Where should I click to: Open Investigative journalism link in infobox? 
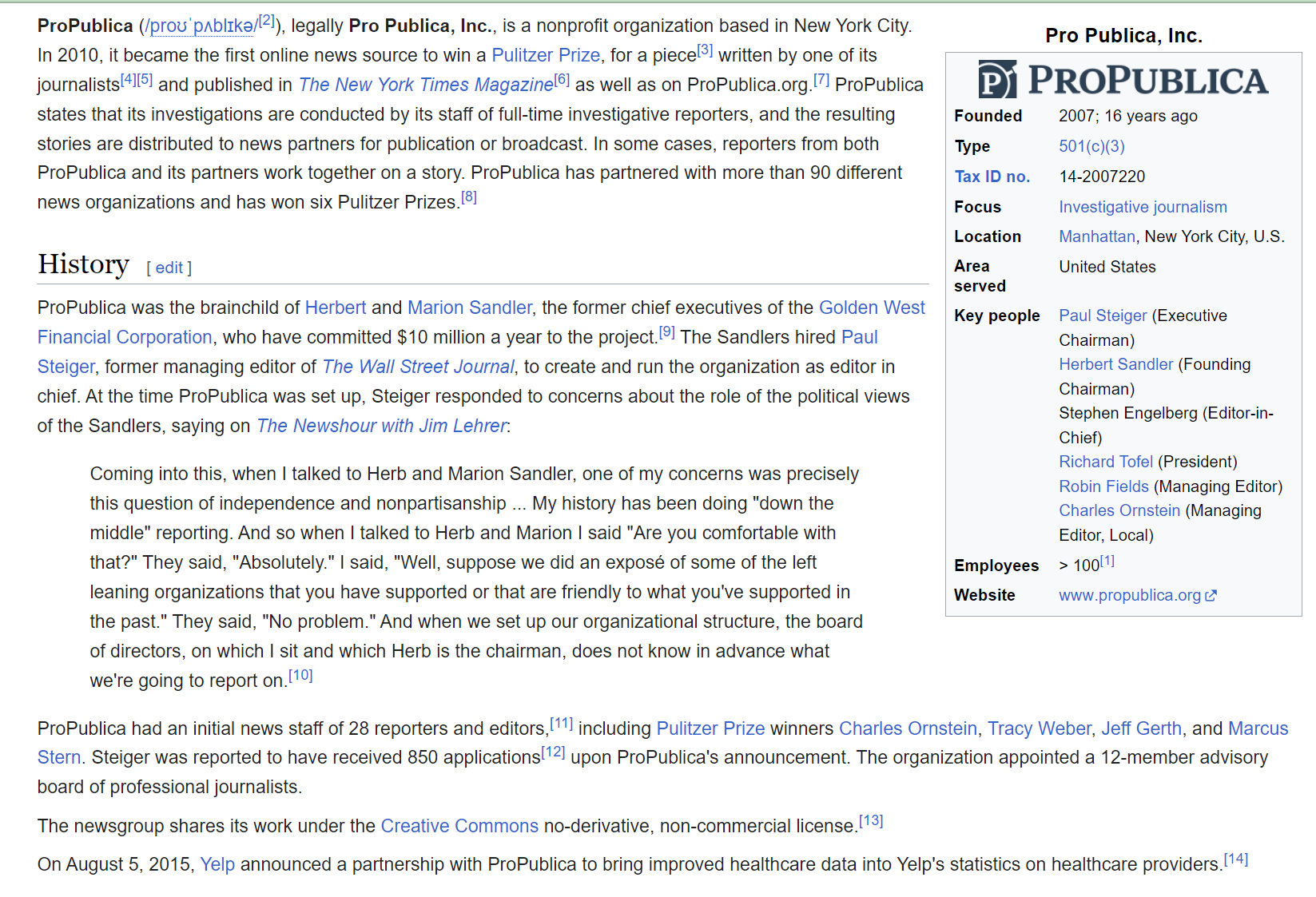[1143, 207]
